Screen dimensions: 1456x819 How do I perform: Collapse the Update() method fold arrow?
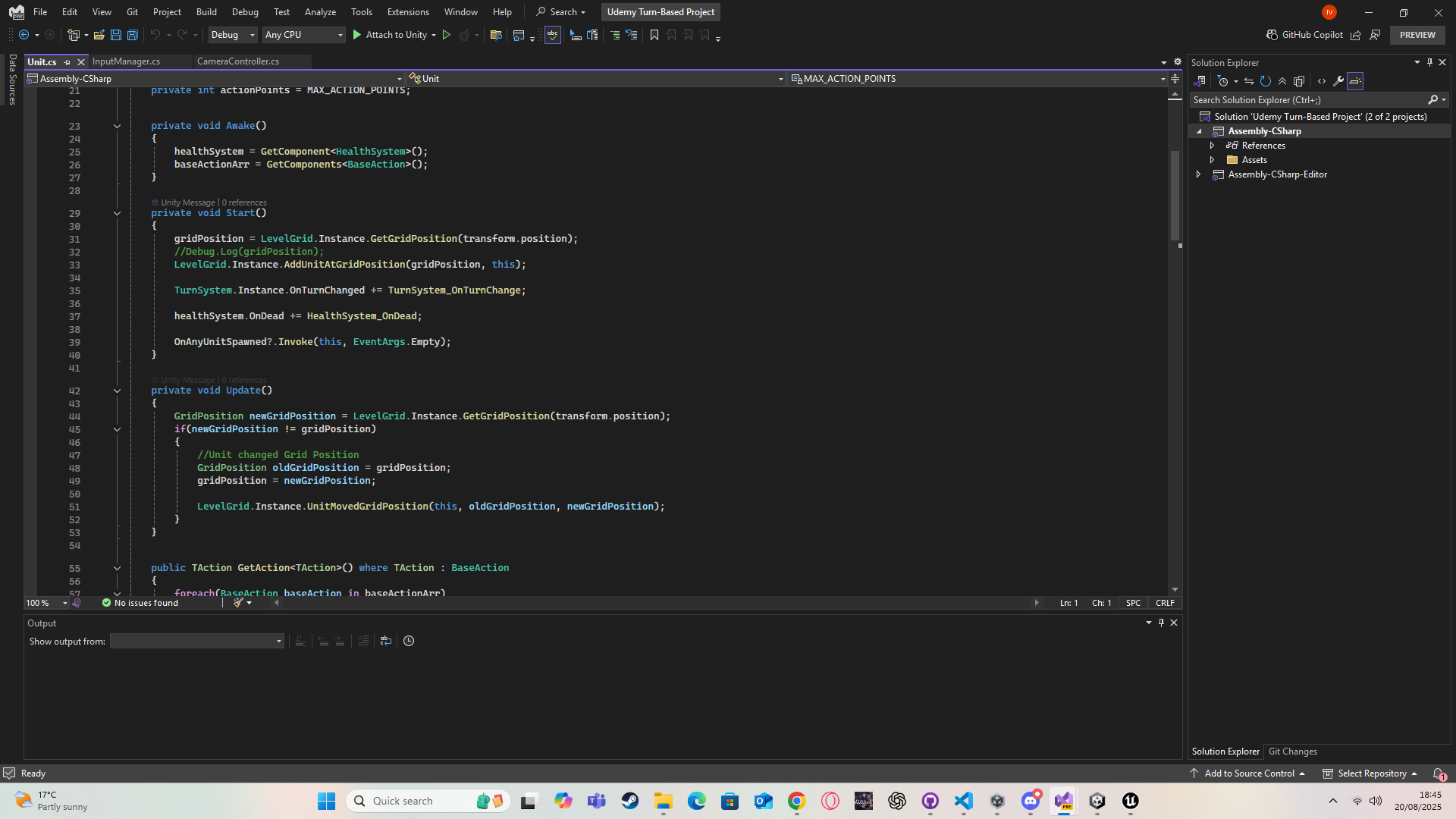click(x=117, y=391)
